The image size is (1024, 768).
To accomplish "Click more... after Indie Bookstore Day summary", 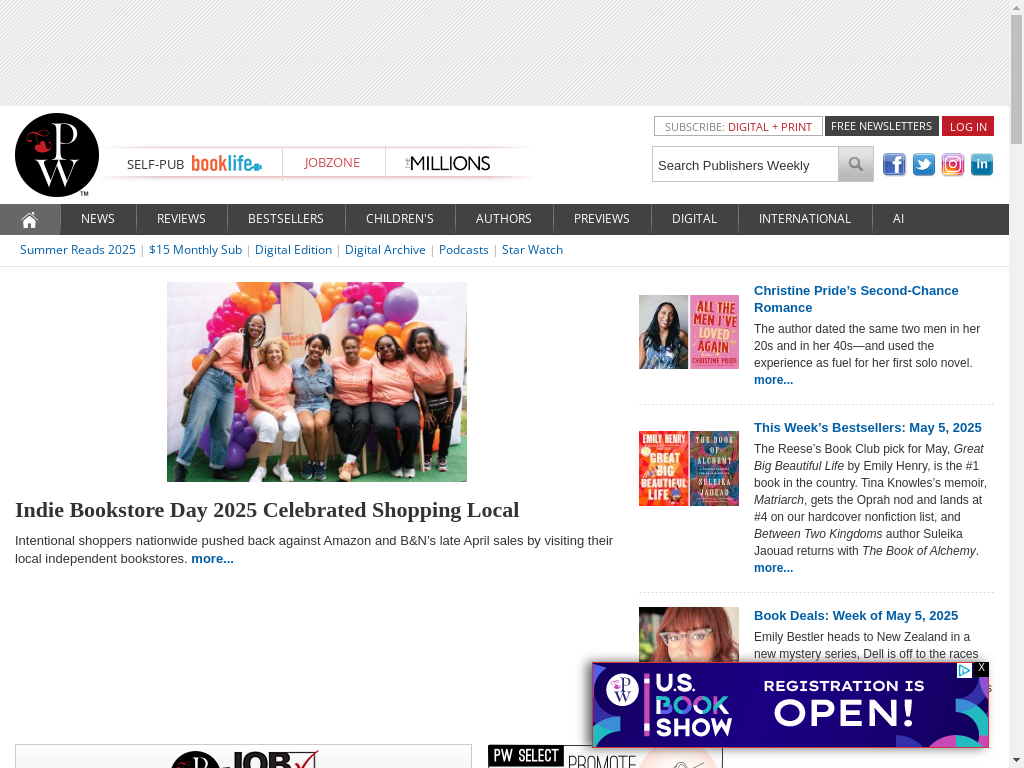I will click(x=212, y=559).
